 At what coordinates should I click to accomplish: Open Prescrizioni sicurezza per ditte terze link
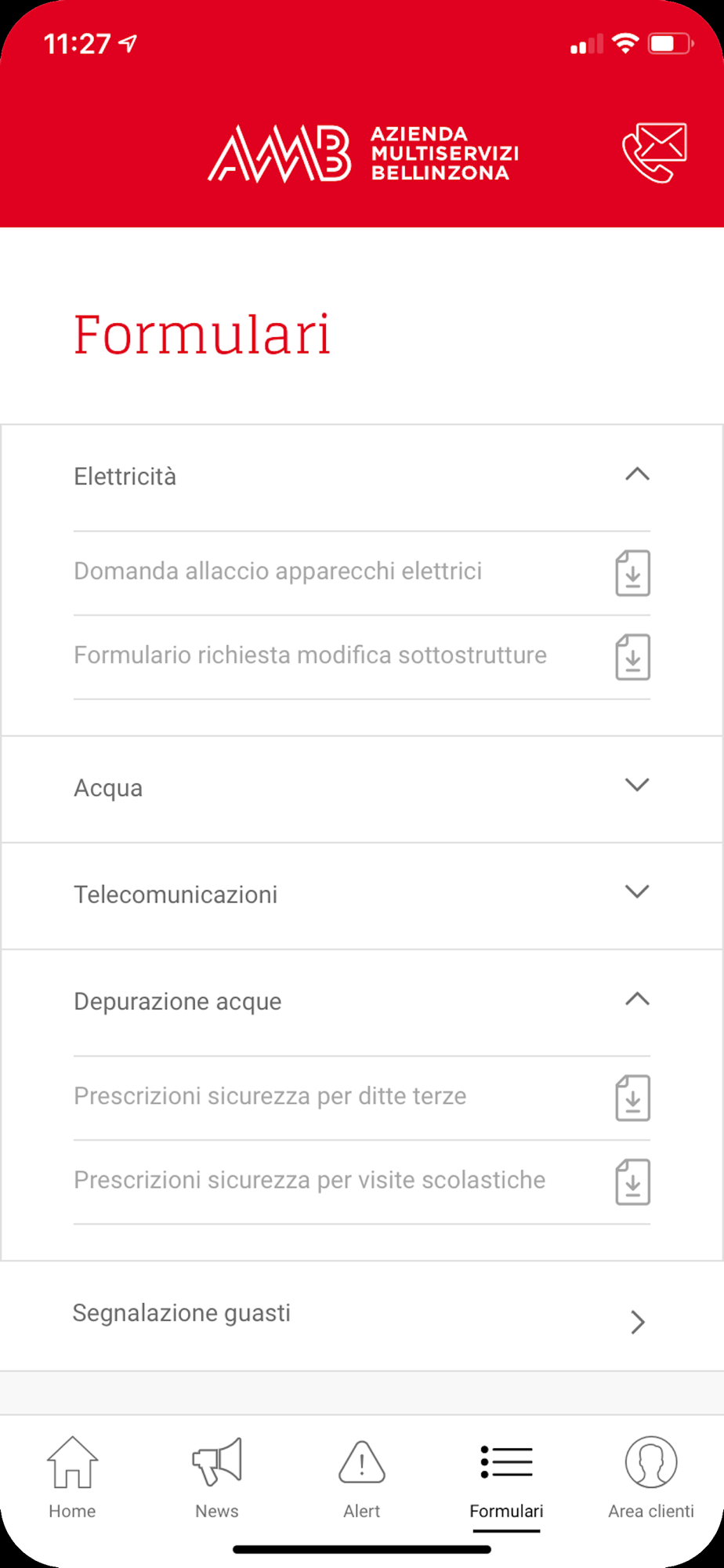coord(270,1096)
